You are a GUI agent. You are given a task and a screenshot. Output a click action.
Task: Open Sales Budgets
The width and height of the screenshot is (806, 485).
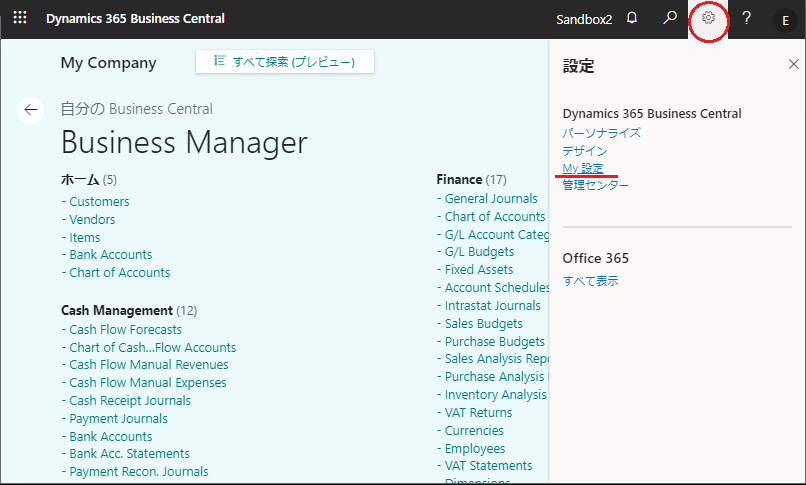[x=483, y=323]
